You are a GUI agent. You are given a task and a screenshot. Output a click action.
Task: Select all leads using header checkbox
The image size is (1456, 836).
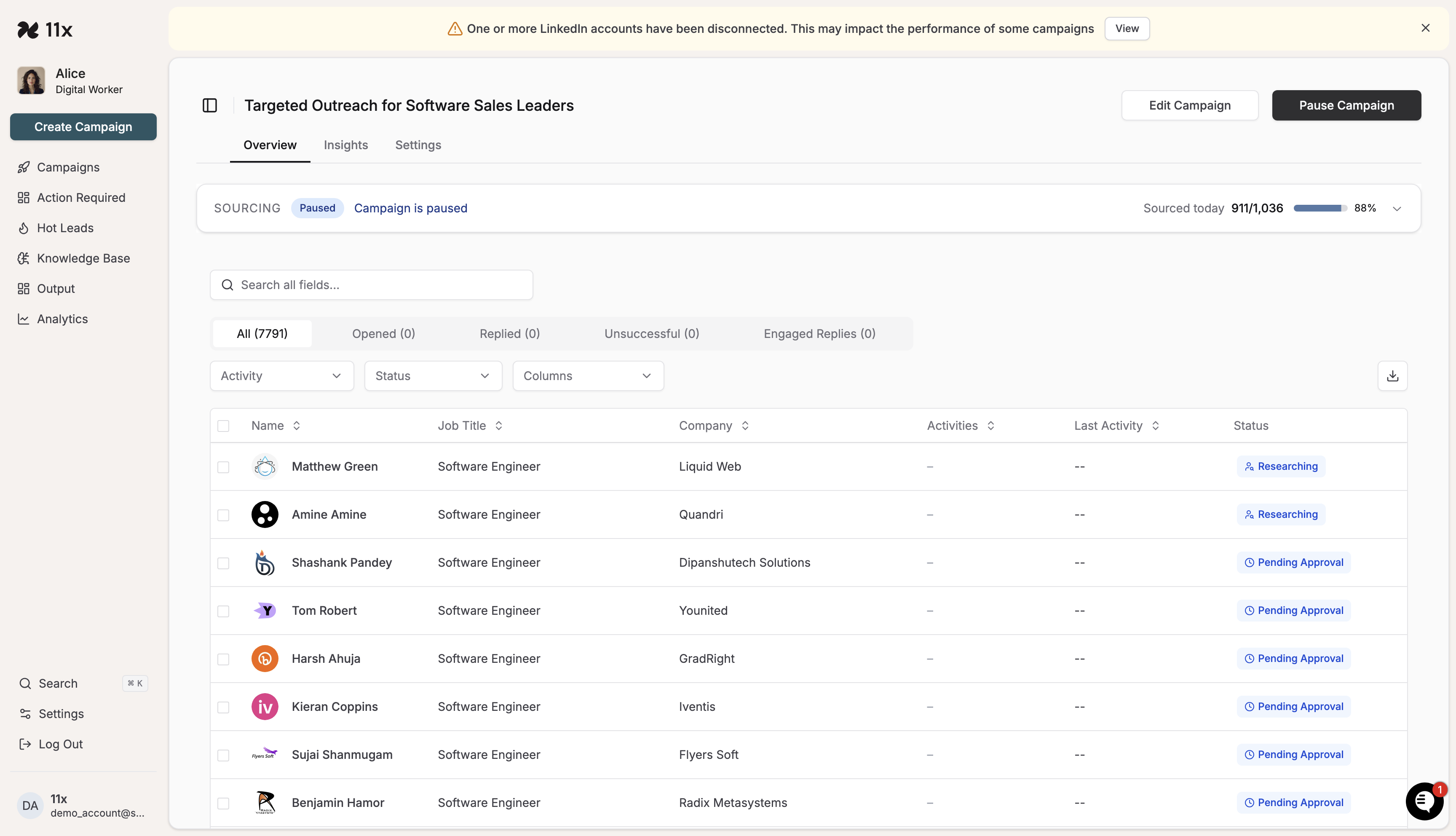(x=224, y=426)
